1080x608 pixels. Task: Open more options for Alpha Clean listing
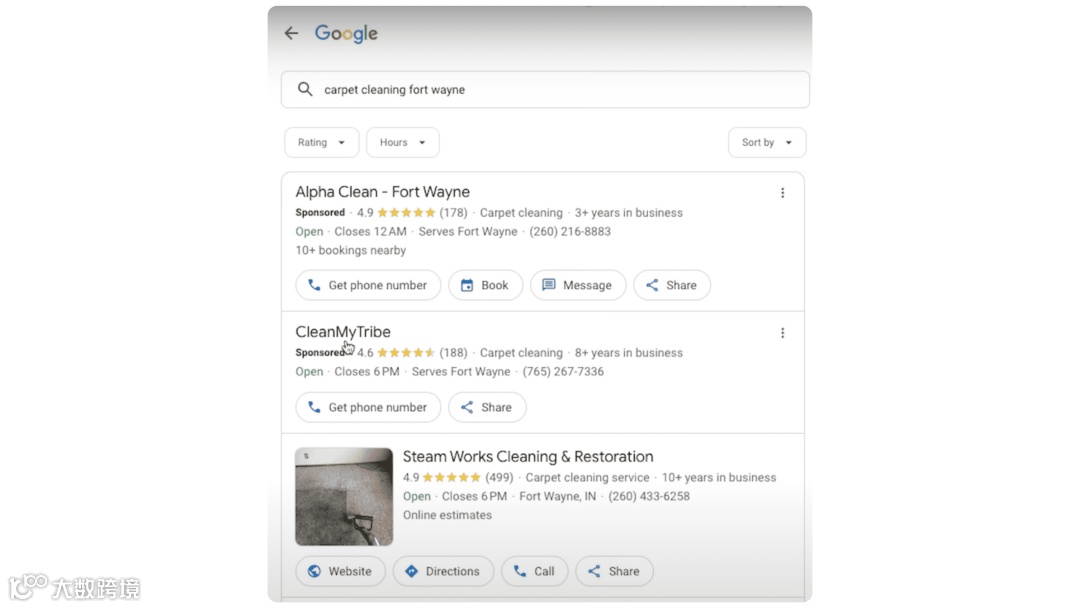tap(782, 193)
